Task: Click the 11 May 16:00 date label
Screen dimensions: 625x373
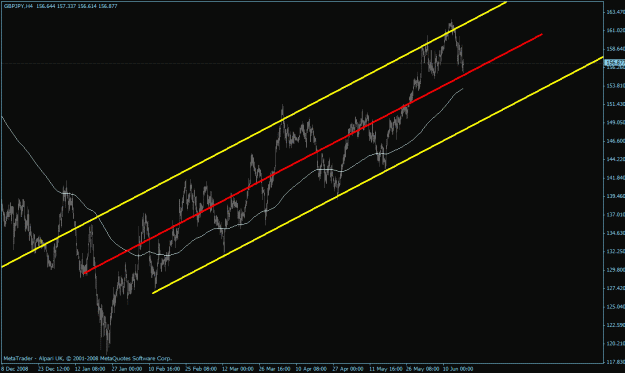Action: [x=385, y=369]
